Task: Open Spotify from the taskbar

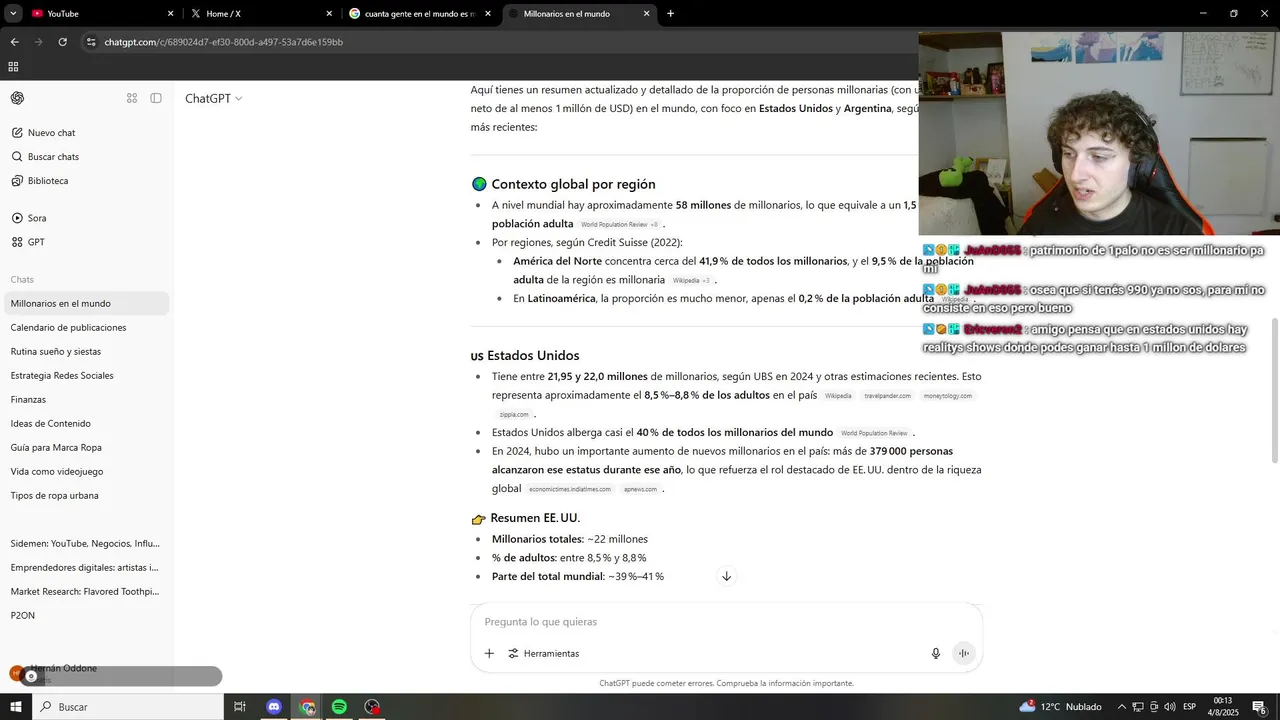Action: coord(339,707)
